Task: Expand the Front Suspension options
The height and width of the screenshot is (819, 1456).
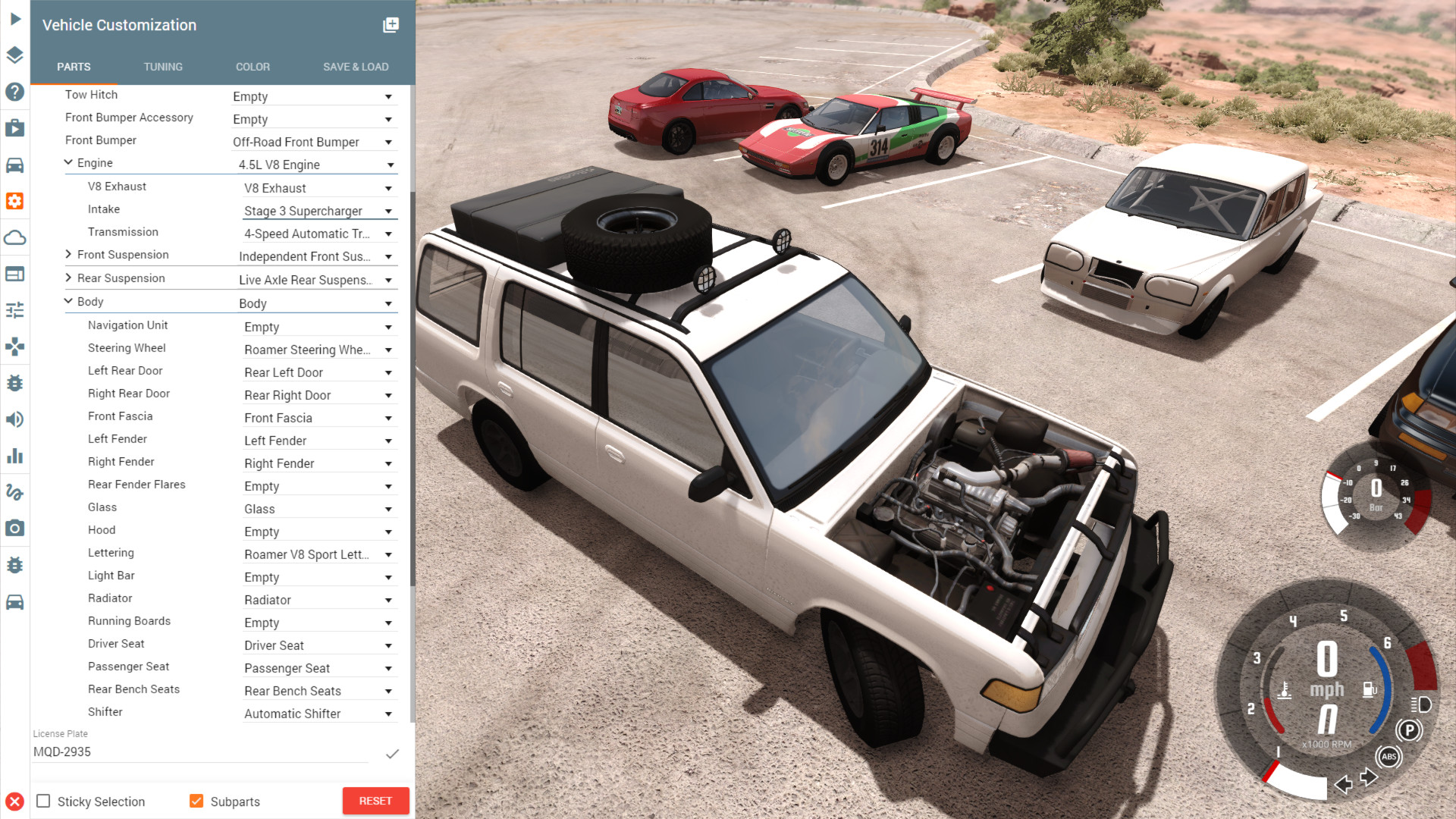Action: [x=70, y=254]
